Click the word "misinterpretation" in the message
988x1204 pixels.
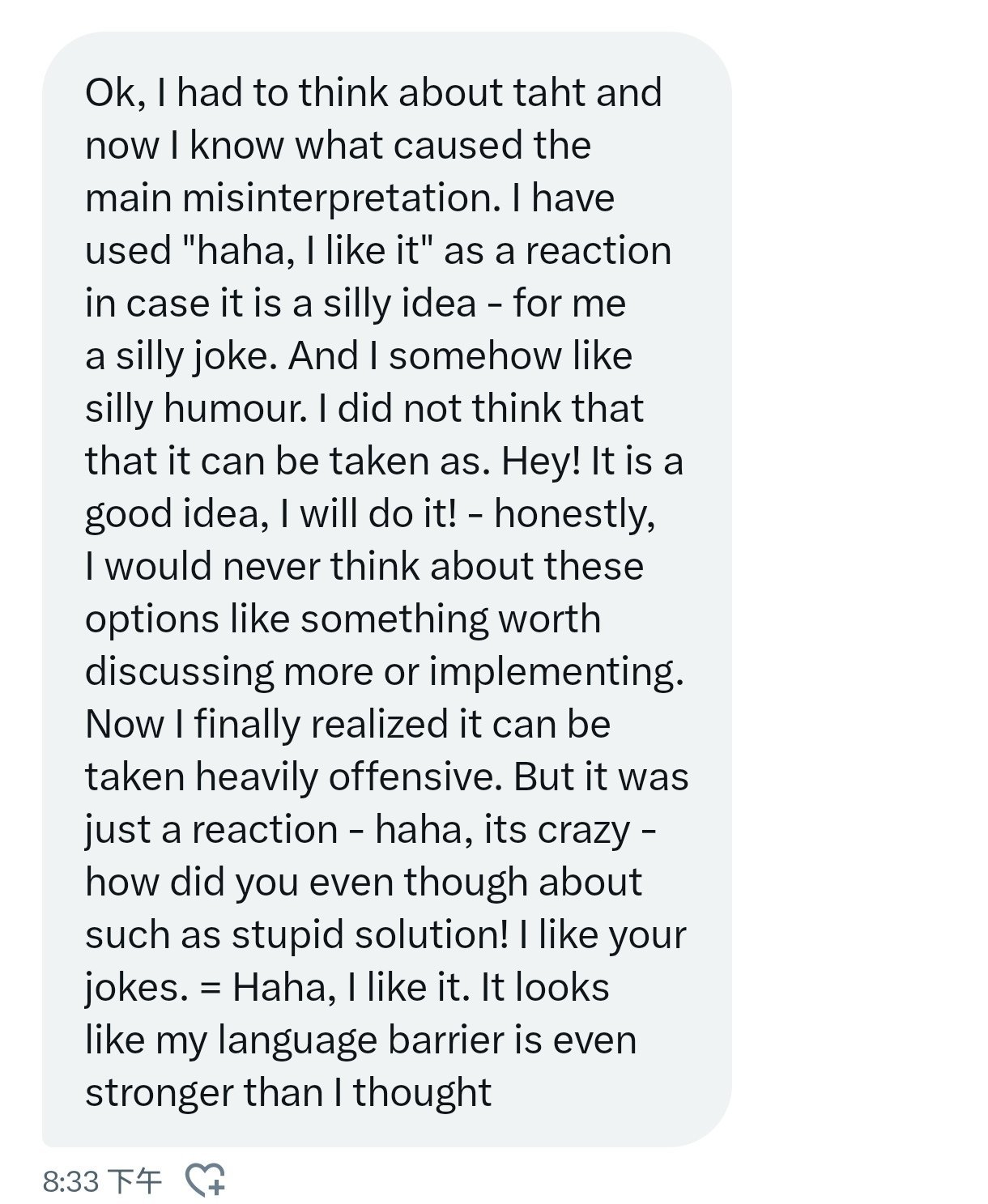click(x=335, y=198)
